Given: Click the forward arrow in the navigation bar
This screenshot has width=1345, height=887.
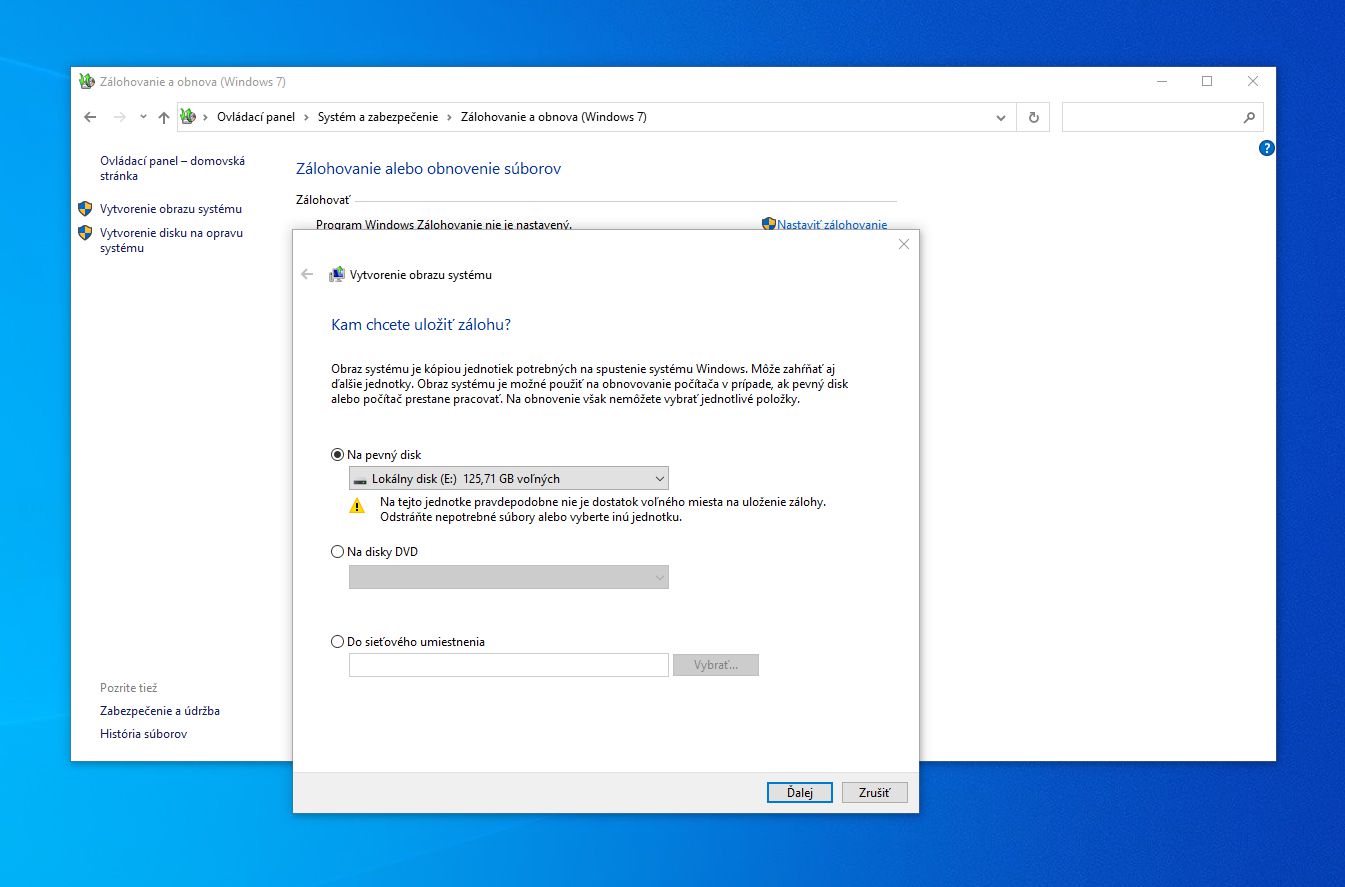Looking at the screenshot, I should (120, 117).
